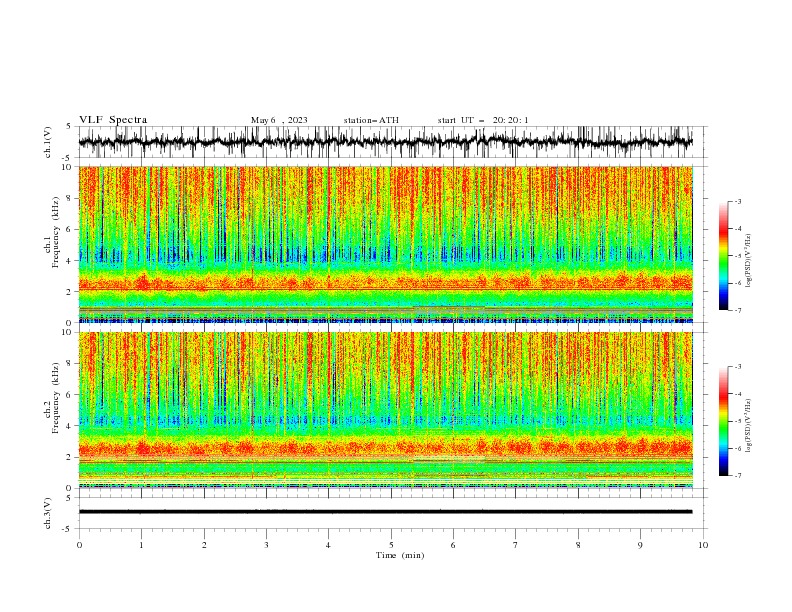Click the ch.1 spectrogram plot

(x=386, y=244)
